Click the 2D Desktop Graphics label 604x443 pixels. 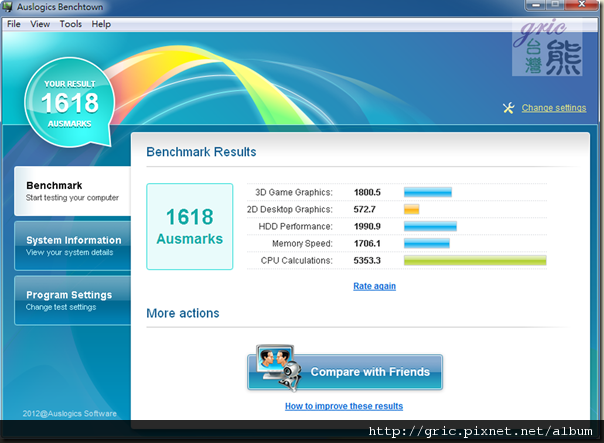[290, 209]
